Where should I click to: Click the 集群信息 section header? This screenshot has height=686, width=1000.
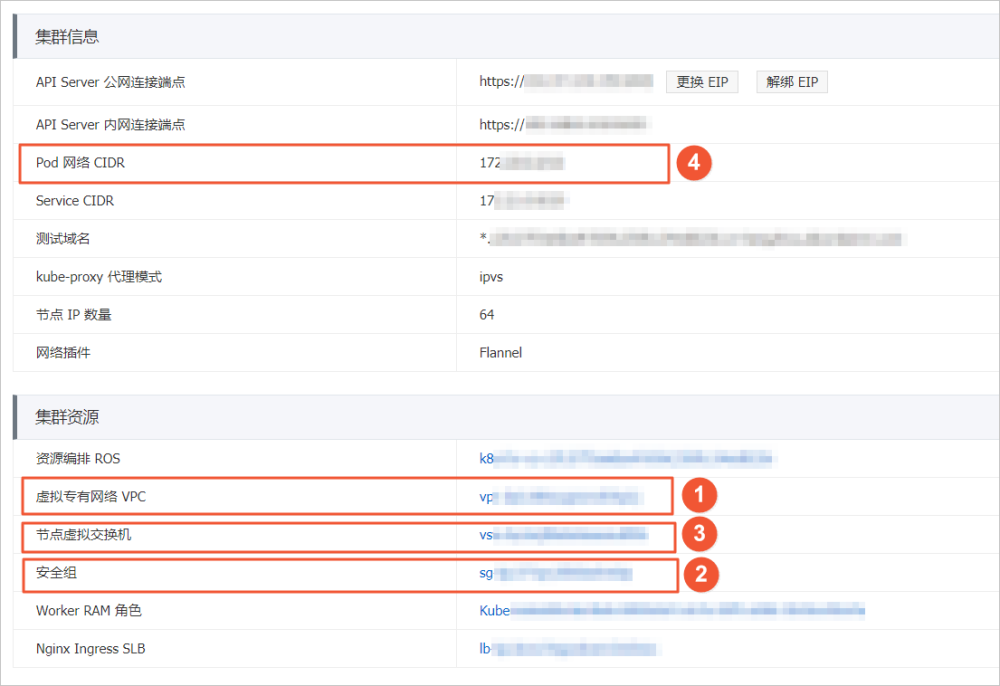point(67,36)
